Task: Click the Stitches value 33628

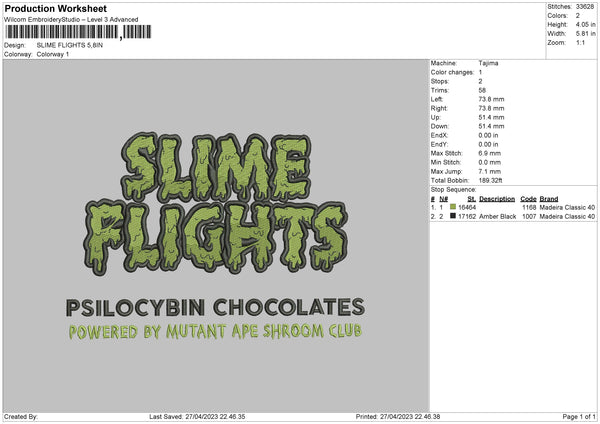Action: click(x=585, y=7)
